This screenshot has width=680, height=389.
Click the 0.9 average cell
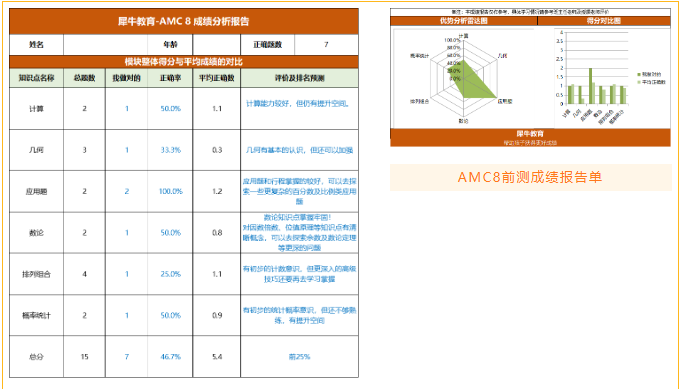tap(217, 315)
